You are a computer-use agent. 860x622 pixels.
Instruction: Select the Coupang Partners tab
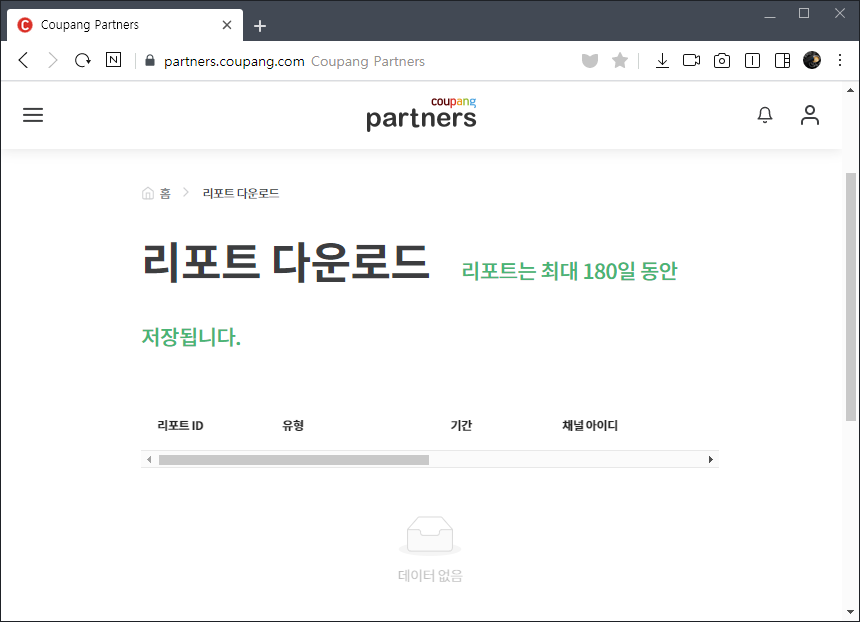[125, 25]
